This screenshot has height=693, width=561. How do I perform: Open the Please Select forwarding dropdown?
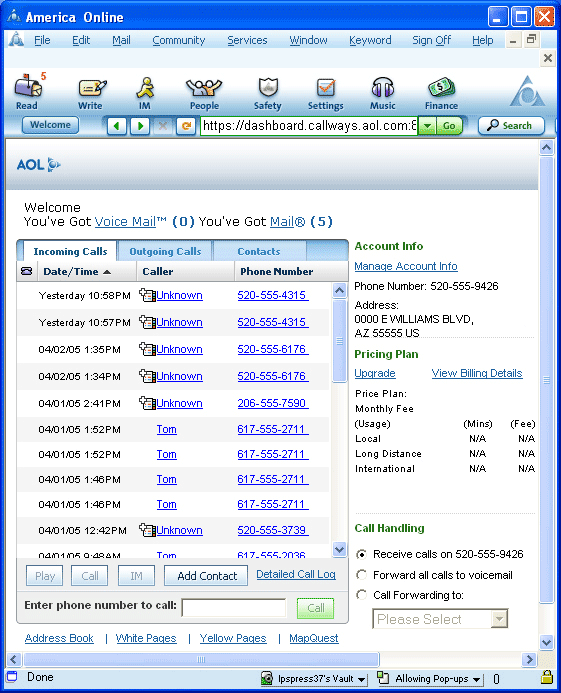point(440,619)
